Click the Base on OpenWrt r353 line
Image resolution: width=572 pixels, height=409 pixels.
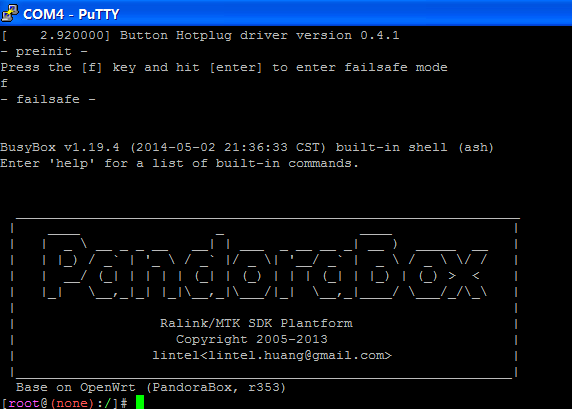pyautogui.click(x=151, y=387)
